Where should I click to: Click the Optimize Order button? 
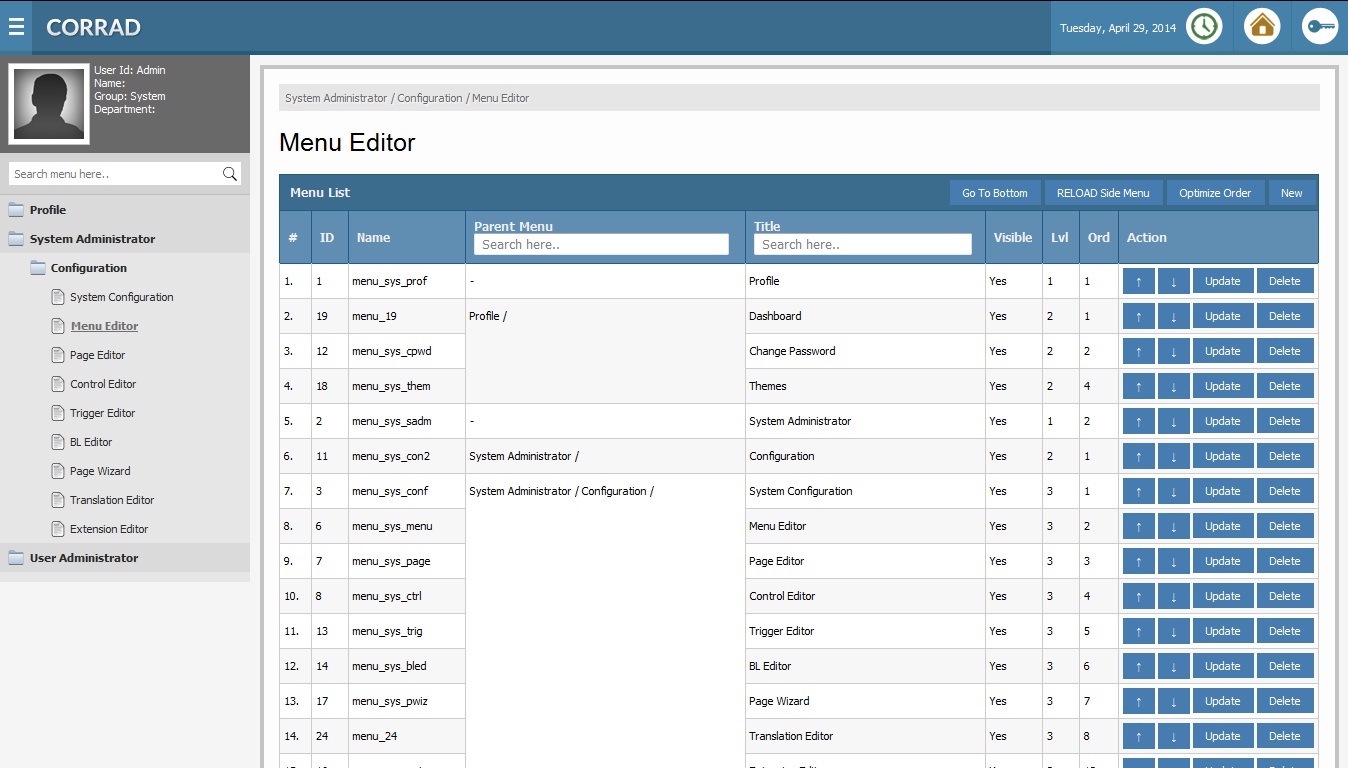coord(1214,193)
